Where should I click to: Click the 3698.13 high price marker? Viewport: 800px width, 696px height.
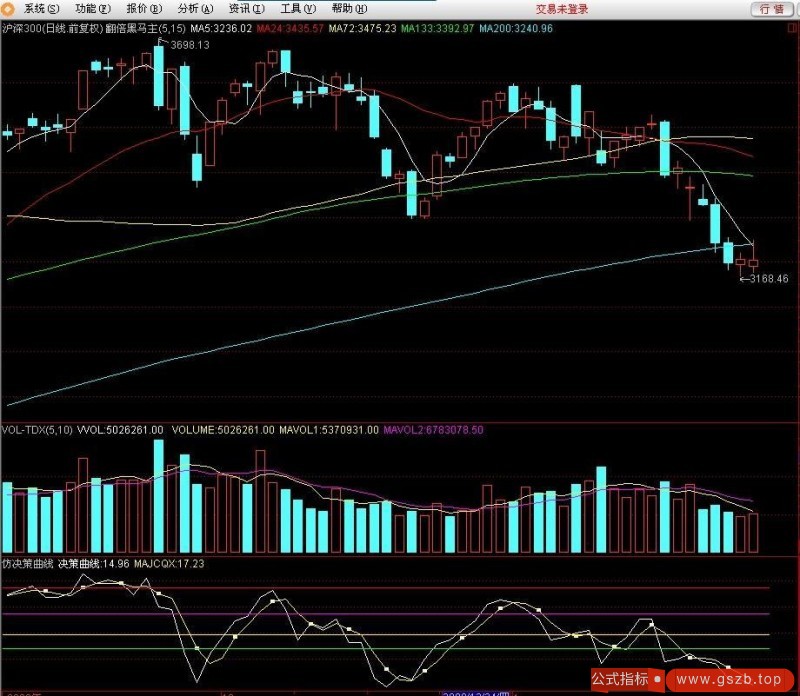pos(190,46)
